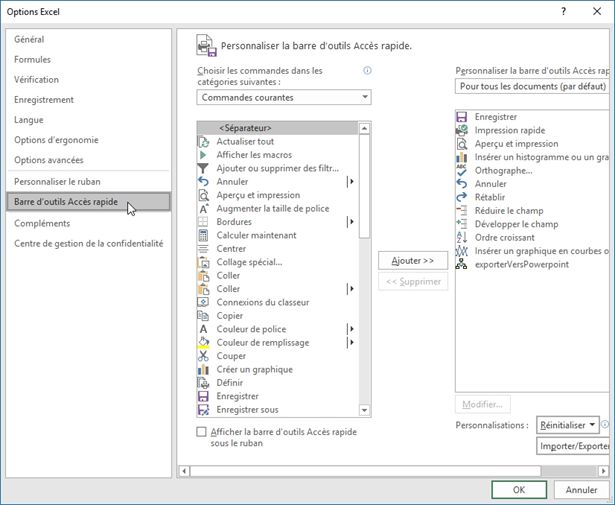This screenshot has width=615, height=505.
Task: Choose the Orthographe spellcheck icon
Action: point(462,171)
